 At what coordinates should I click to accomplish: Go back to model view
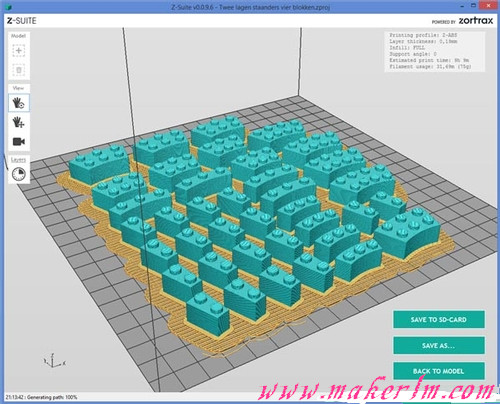point(439,371)
